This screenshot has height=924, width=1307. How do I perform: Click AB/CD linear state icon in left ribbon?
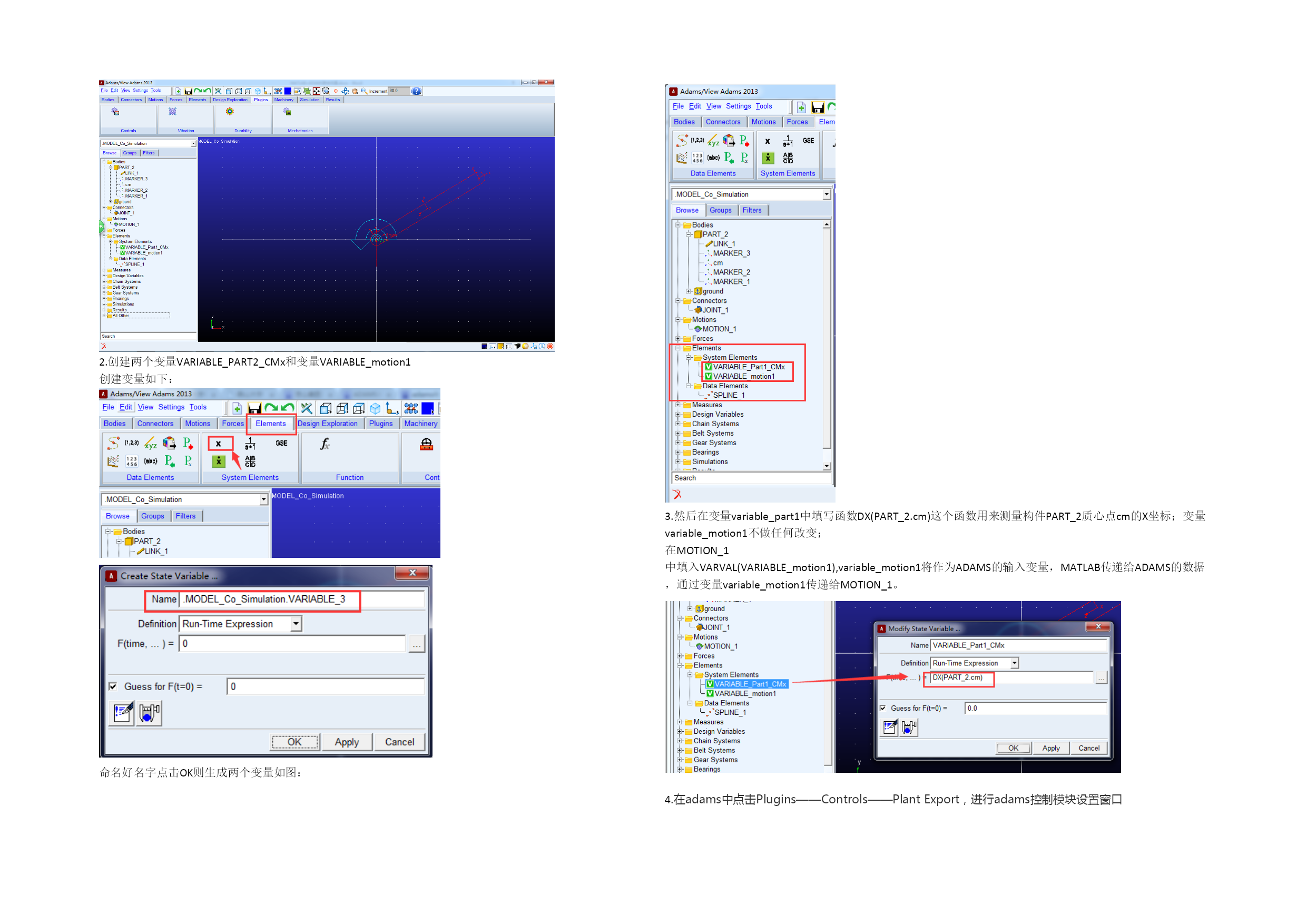tap(250, 461)
